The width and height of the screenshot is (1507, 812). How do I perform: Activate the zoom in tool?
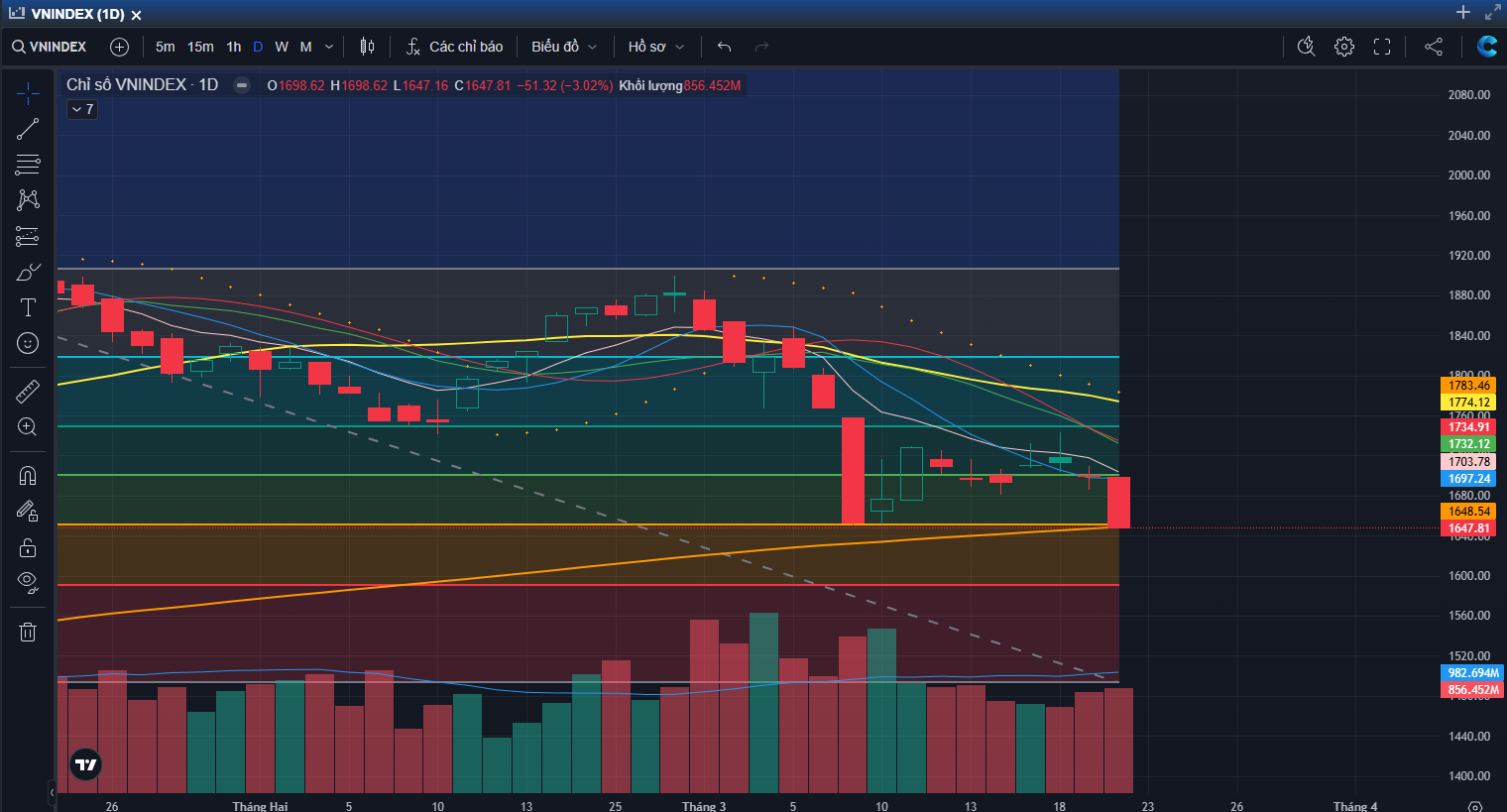point(28,427)
